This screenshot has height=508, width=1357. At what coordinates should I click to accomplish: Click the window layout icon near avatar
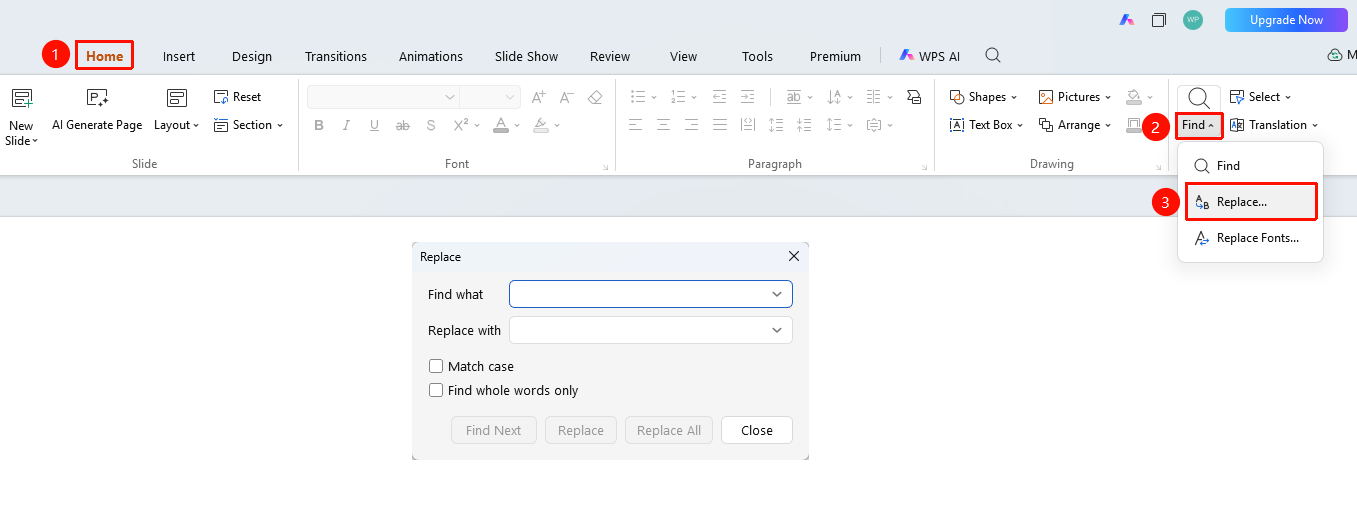point(1159,20)
